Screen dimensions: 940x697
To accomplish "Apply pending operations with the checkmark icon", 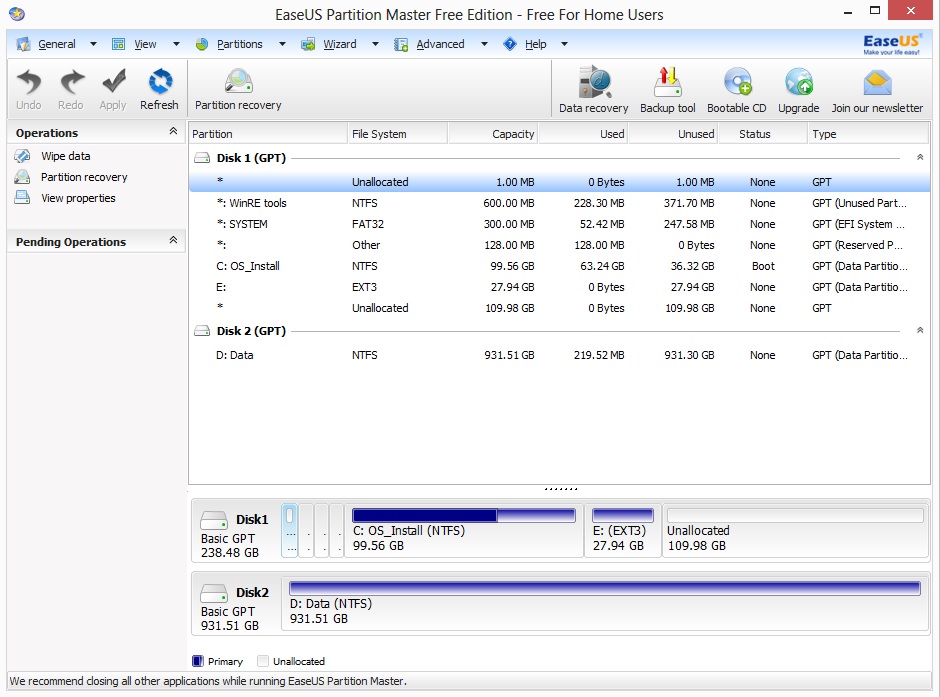I will [113, 82].
